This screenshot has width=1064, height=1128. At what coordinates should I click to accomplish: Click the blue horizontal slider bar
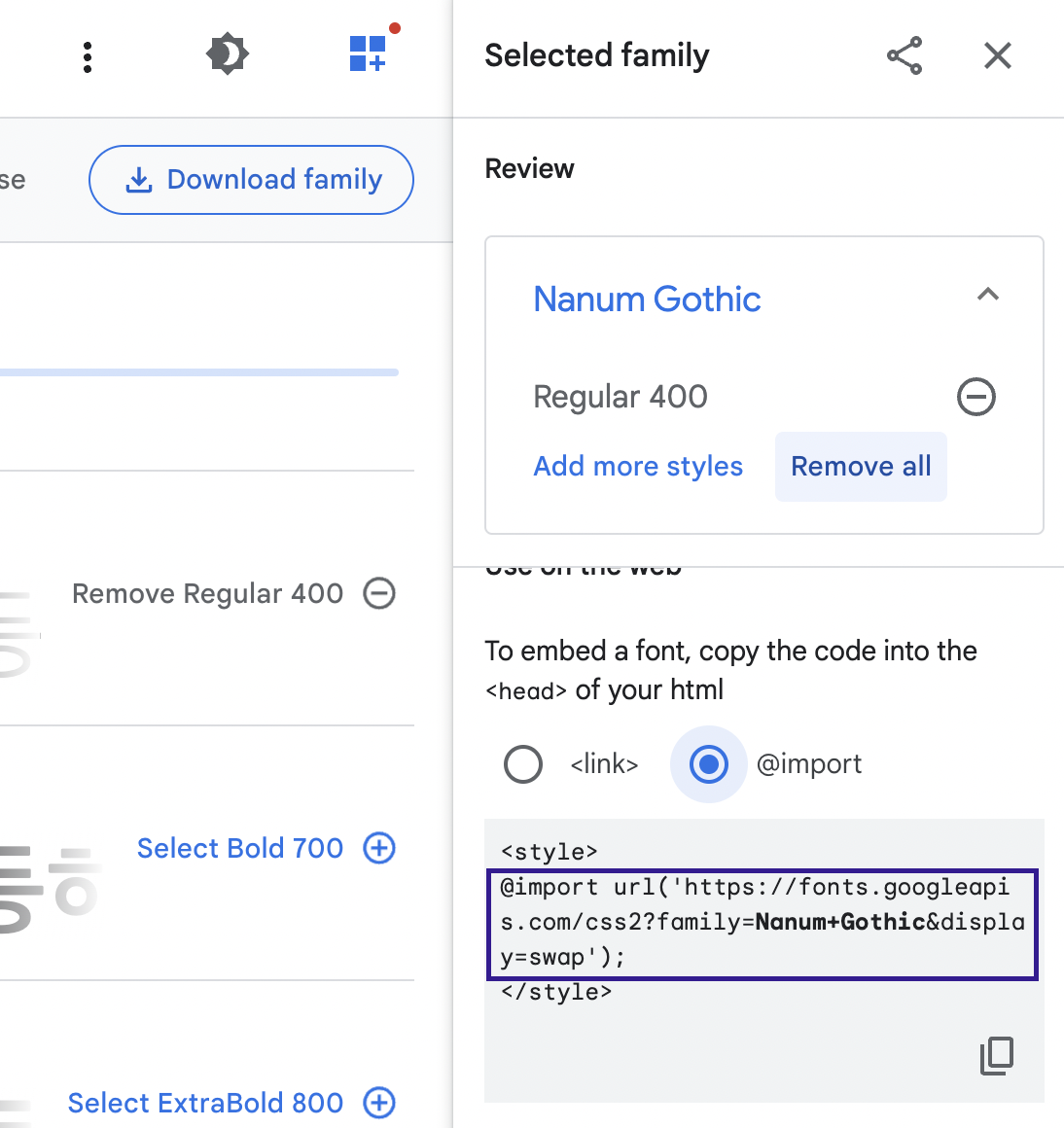pyautogui.click(x=199, y=372)
